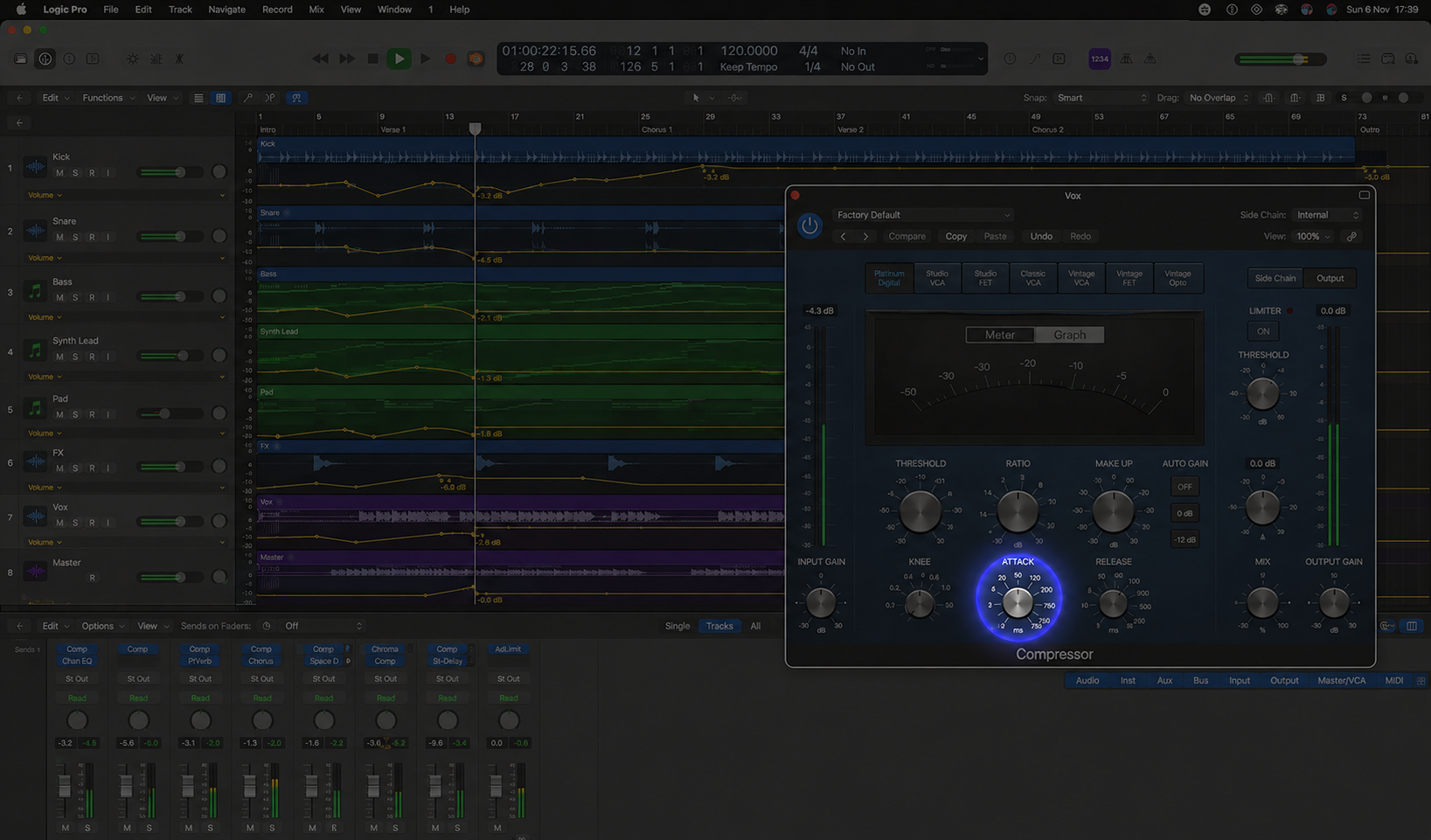This screenshot has height=840, width=1431.
Task: Go to the next preset in the Vox plug-in
Action: (865, 236)
